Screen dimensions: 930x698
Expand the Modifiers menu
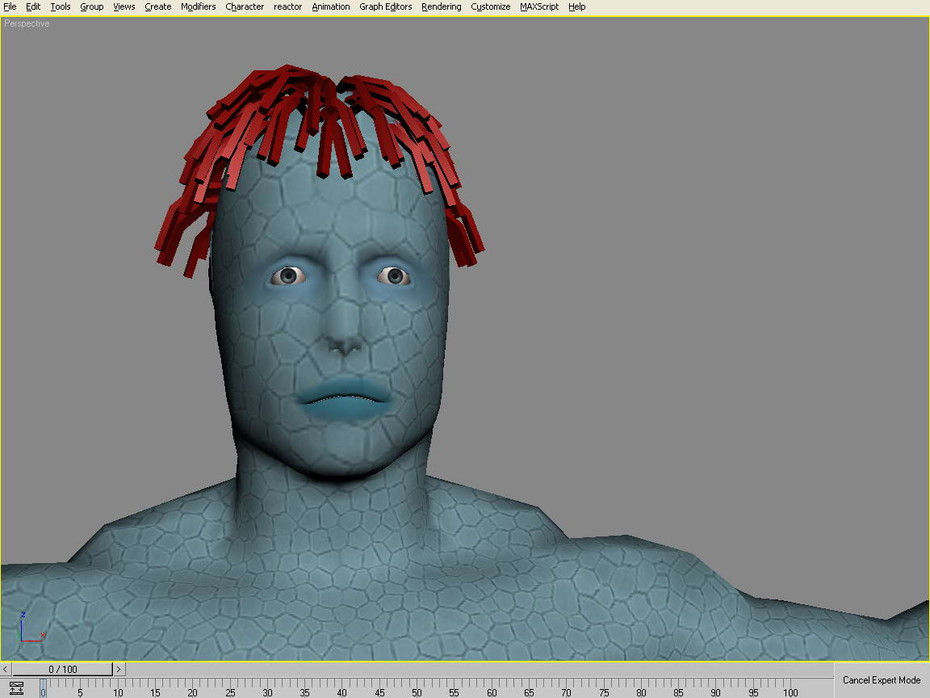point(198,7)
